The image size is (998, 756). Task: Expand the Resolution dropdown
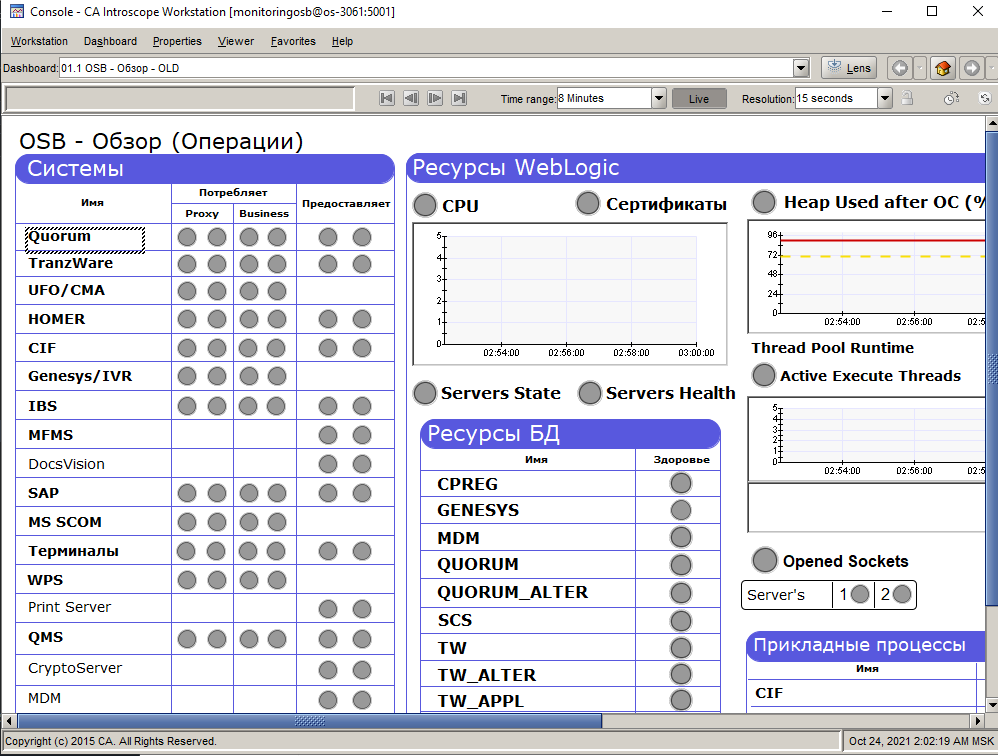click(x=884, y=98)
